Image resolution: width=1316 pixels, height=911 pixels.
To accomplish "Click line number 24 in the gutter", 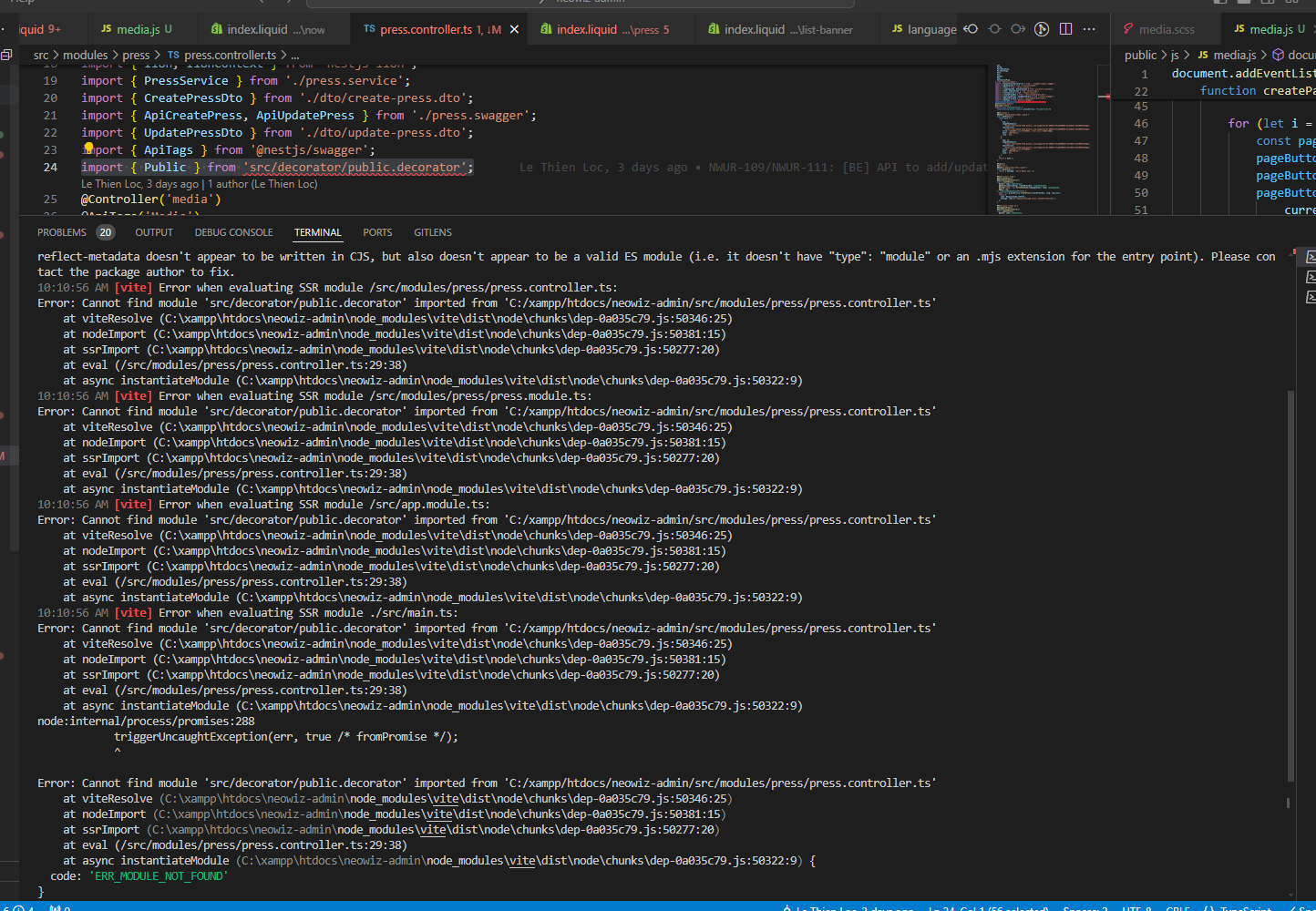I will pos(50,168).
